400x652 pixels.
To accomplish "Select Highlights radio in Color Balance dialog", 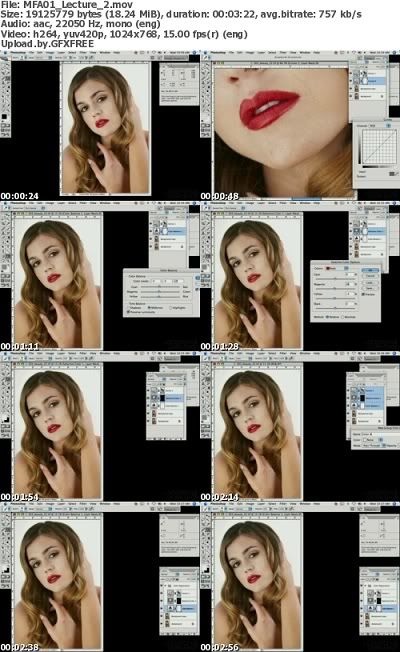I will [x=170, y=308].
